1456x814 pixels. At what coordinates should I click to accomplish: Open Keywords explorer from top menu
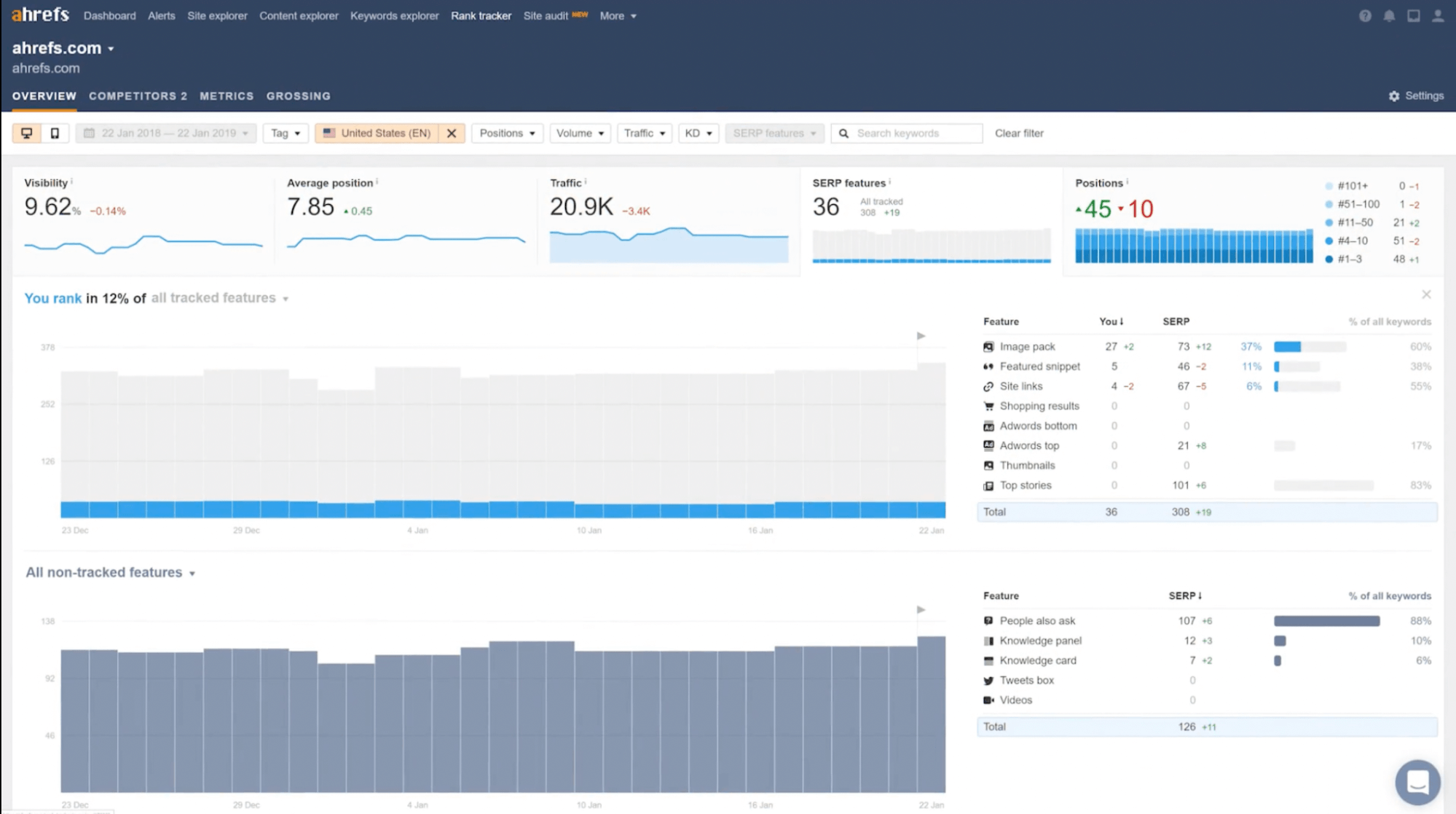coord(394,16)
